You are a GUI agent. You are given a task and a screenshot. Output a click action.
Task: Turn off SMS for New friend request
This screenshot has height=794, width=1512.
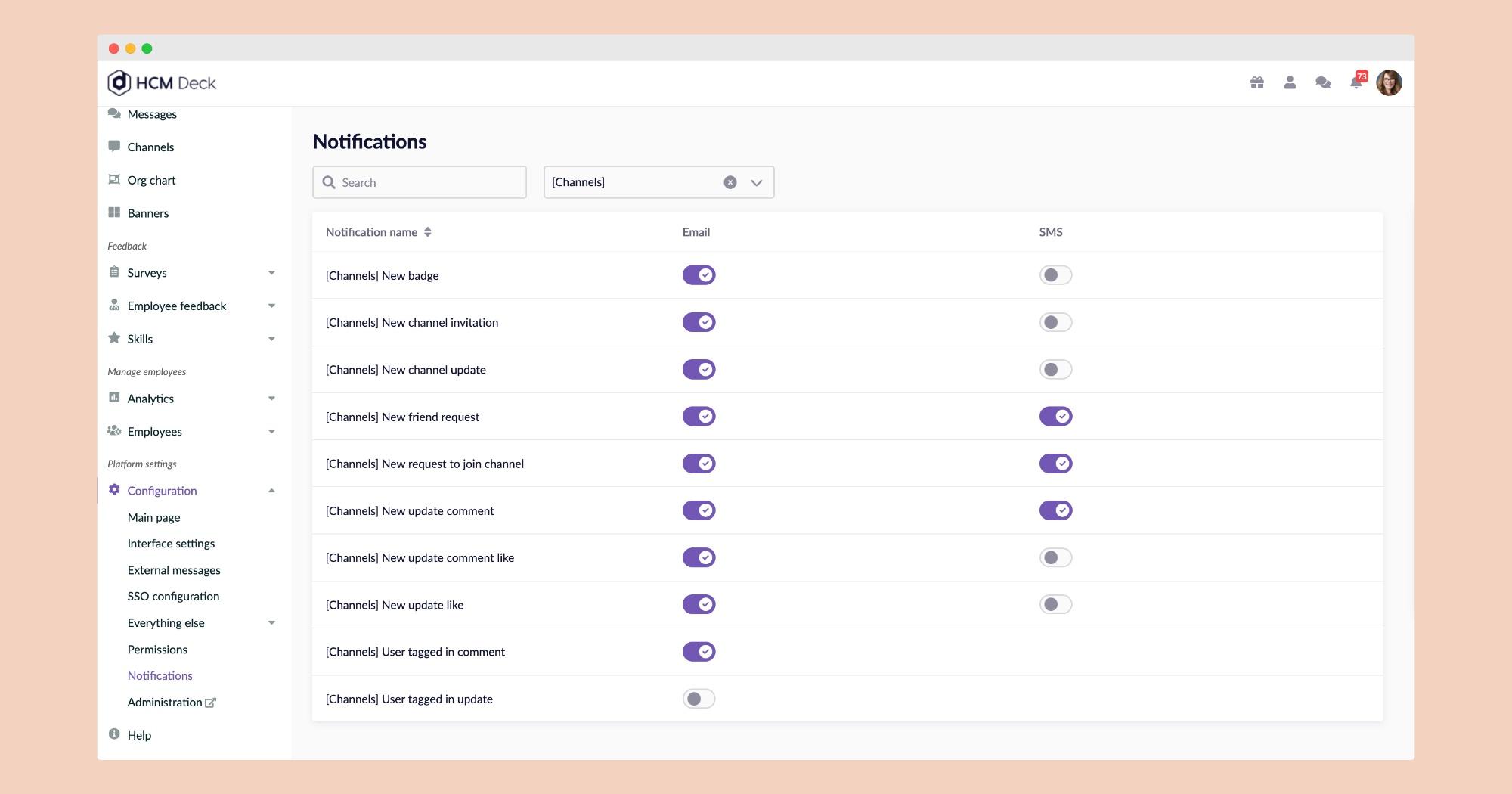tap(1055, 417)
